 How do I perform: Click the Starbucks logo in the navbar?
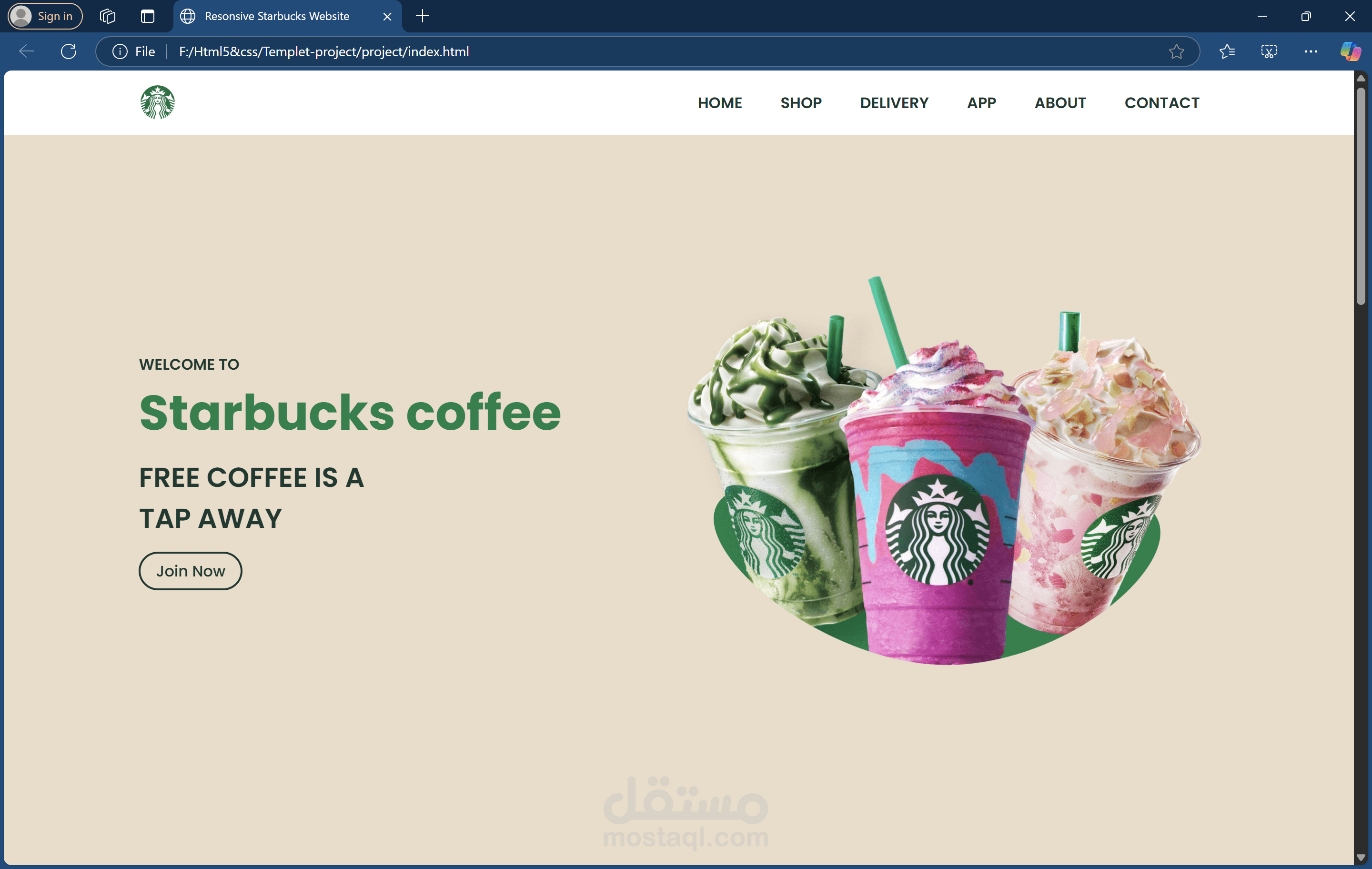[157, 101]
